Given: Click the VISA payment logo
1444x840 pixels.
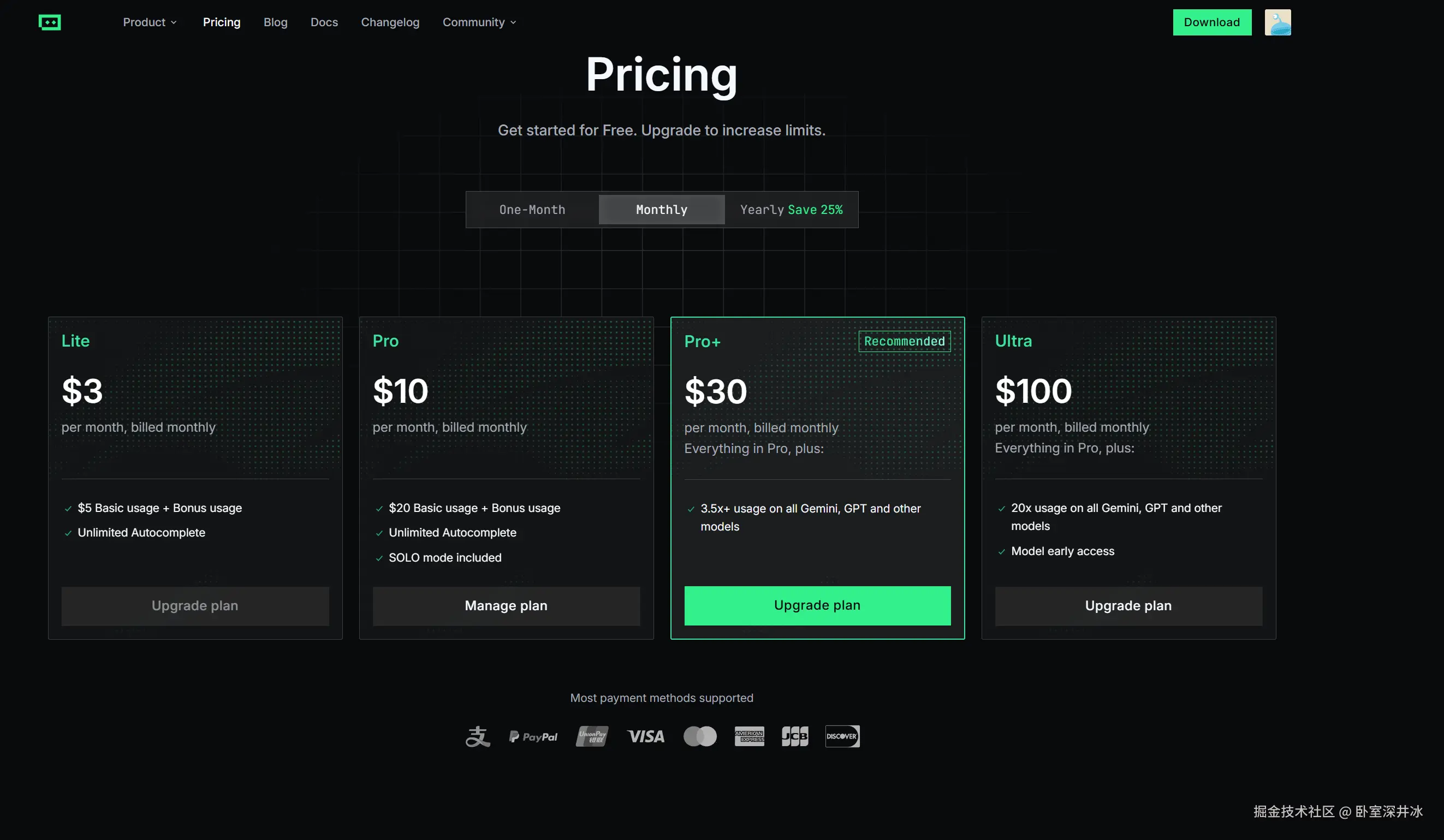Looking at the screenshot, I should 646,736.
